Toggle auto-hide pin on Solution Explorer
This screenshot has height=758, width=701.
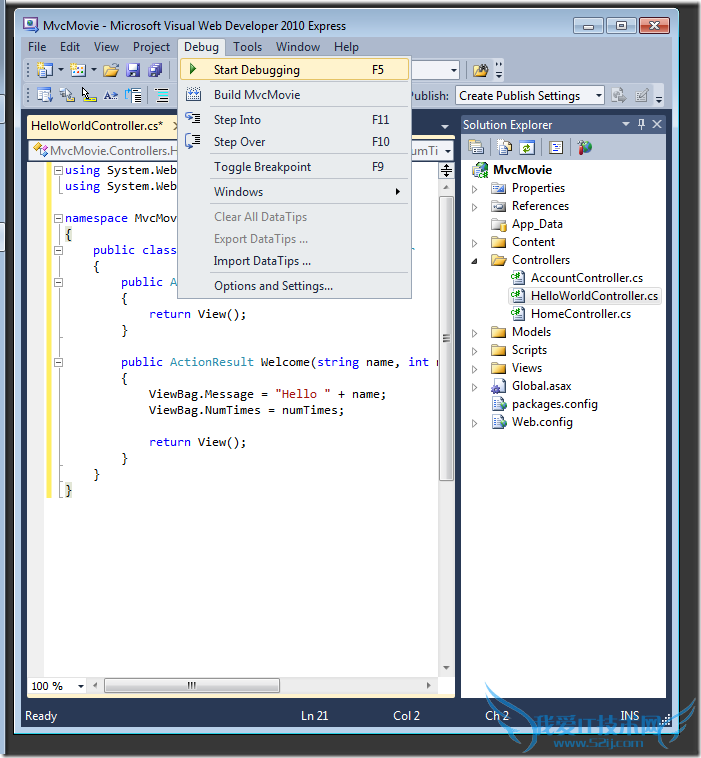click(641, 124)
